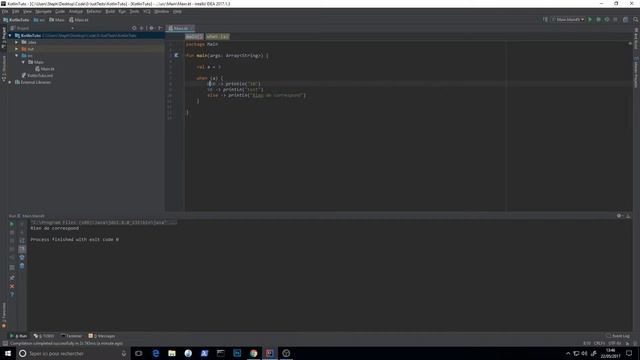Image resolution: width=640 pixels, height=360 pixels.
Task: Select the out folder in project tree
Action: tap(27, 49)
